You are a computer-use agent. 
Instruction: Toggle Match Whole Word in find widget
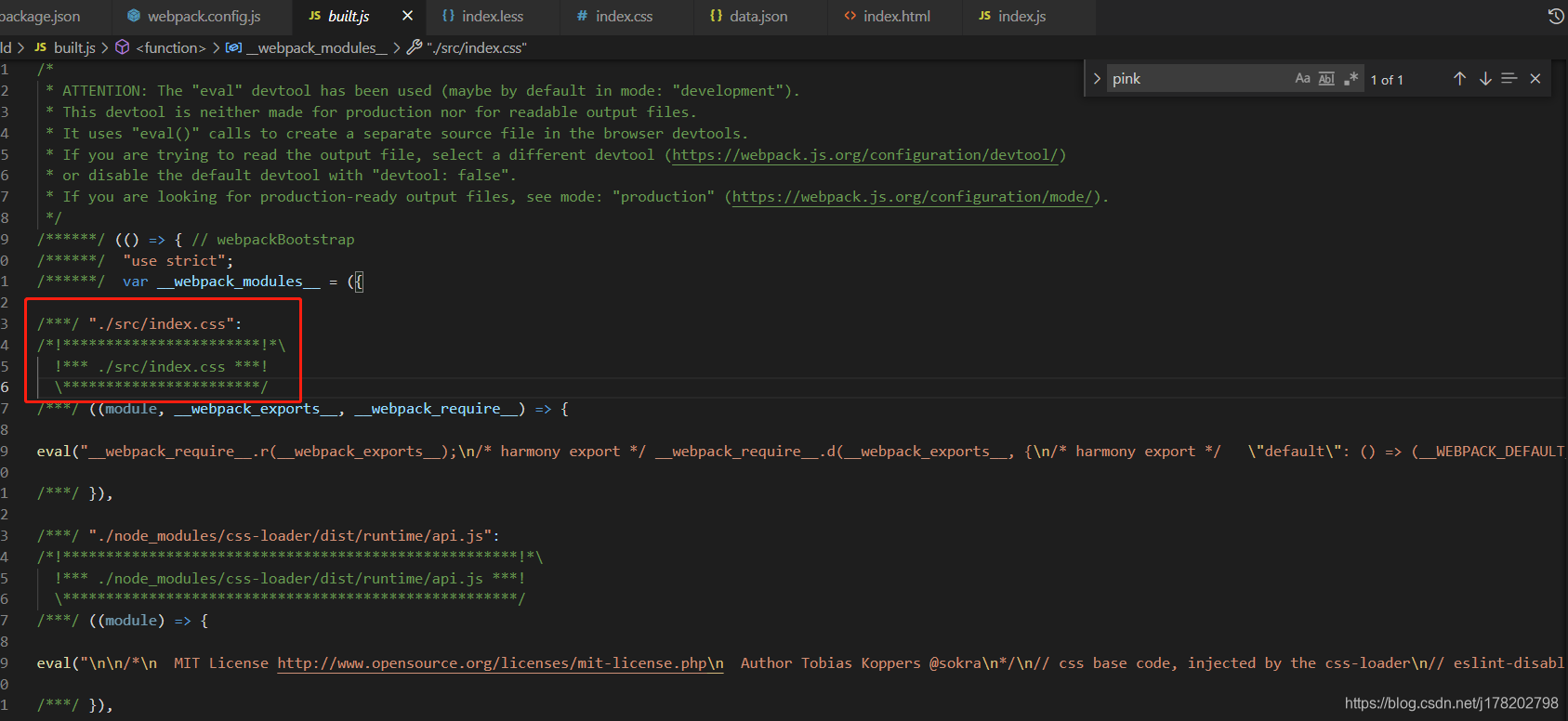point(1326,79)
